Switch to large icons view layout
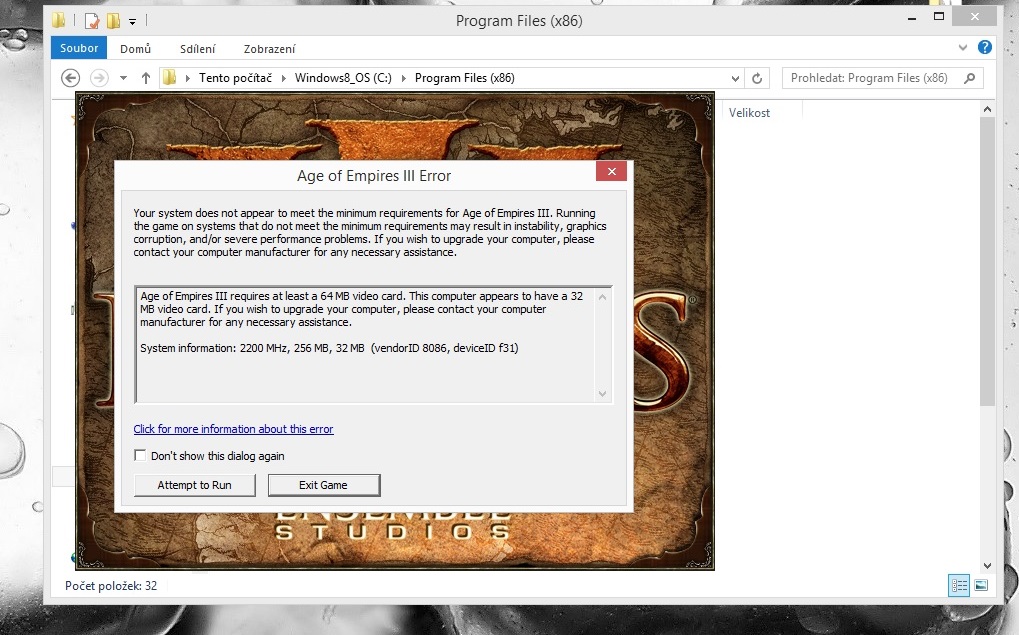Viewport: 1019px width, 635px height. [981, 585]
